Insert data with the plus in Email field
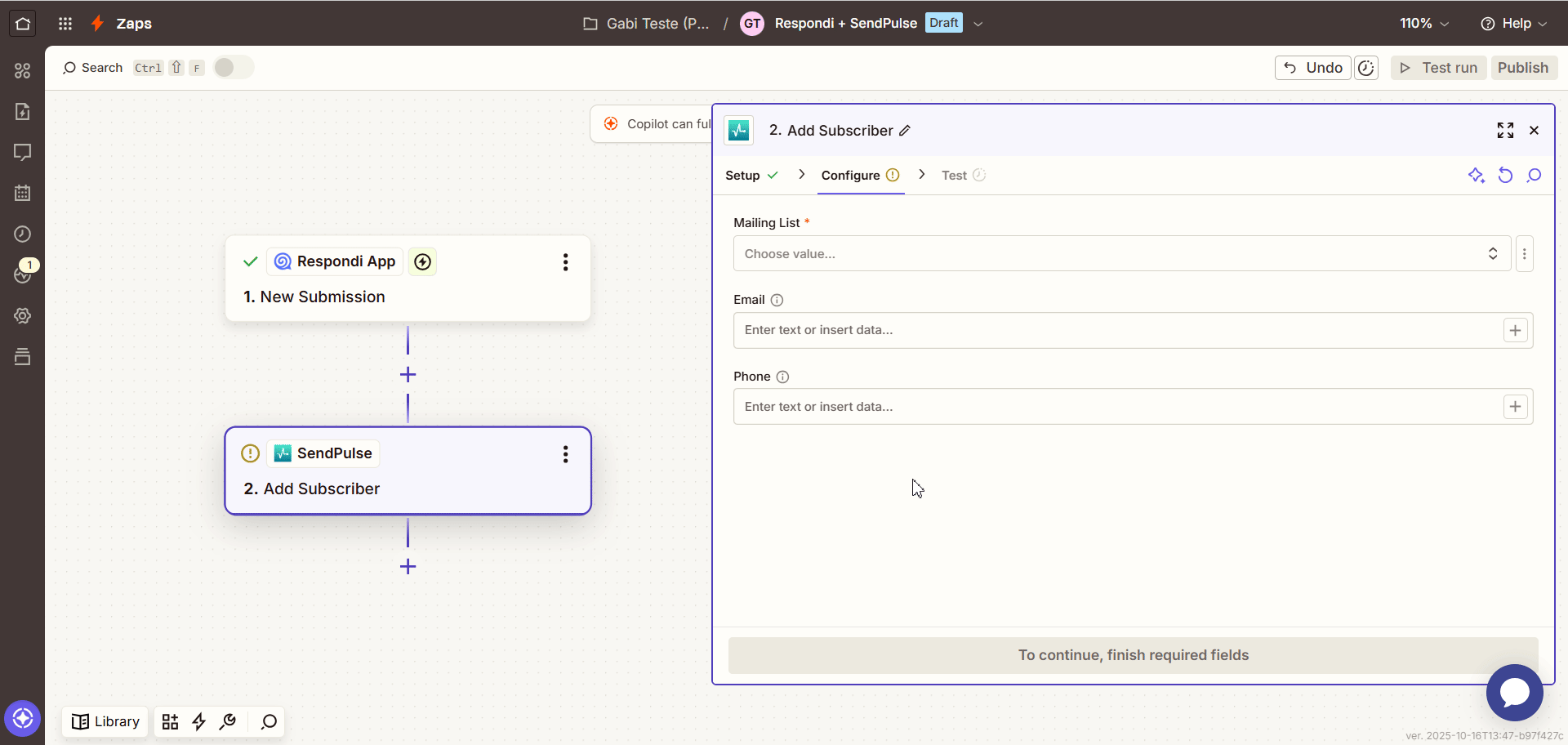The height and width of the screenshot is (745, 1568). tap(1515, 331)
